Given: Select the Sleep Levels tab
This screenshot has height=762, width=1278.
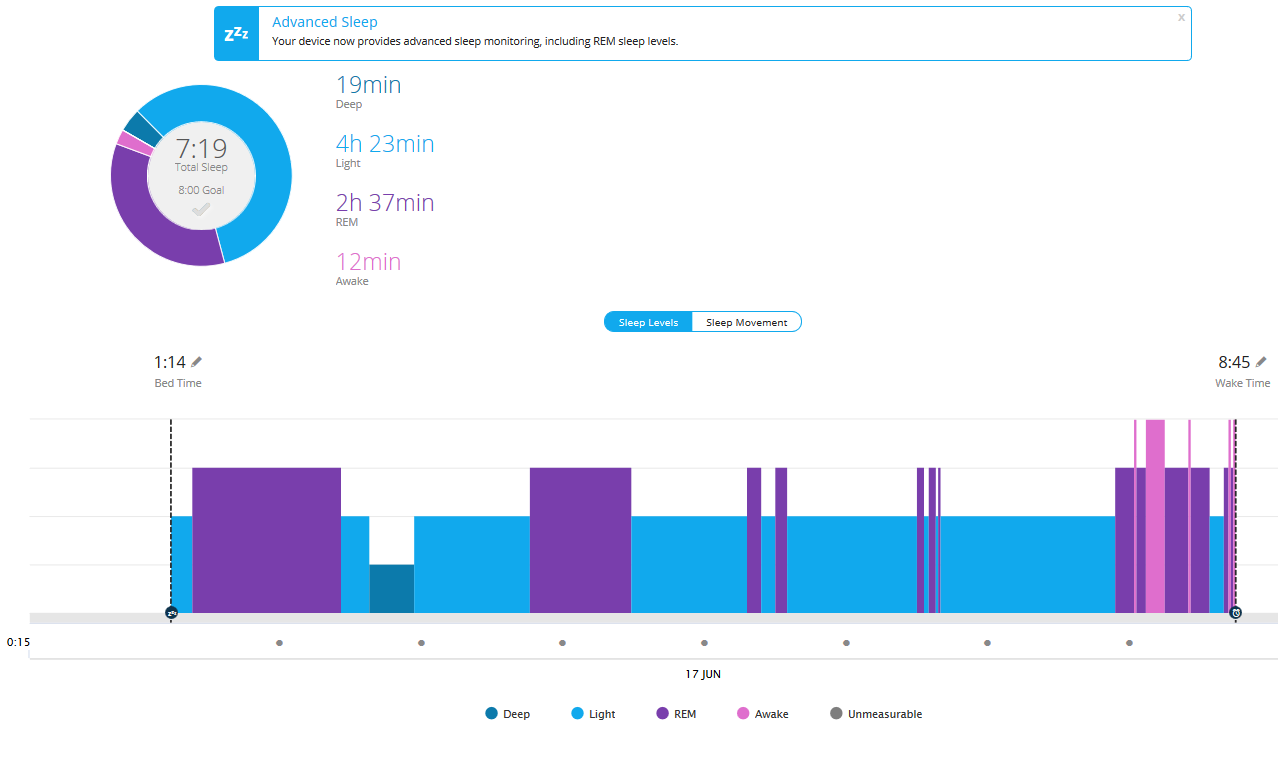Looking at the screenshot, I should click(x=648, y=322).
